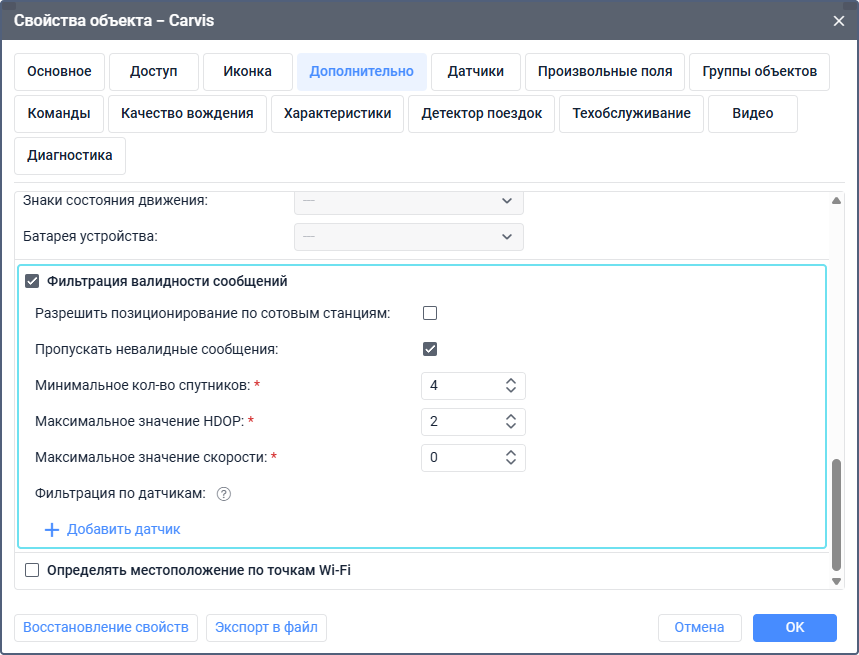Go to the Диагностика tab

point(70,156)
